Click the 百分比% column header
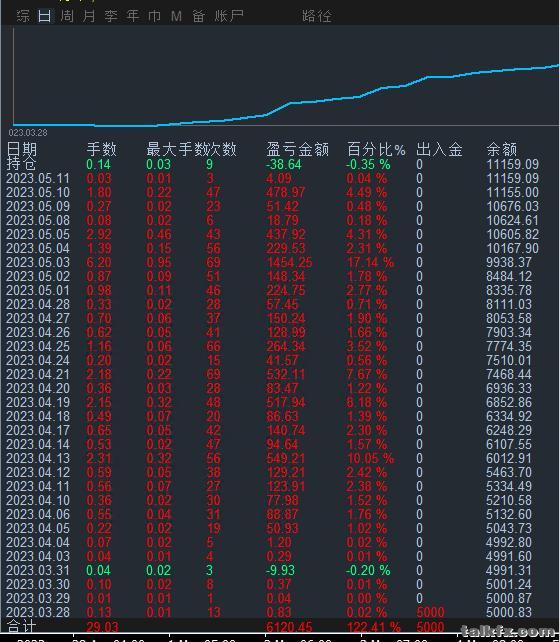This screenshot has height=642, width=559. (x=376, y=149)
